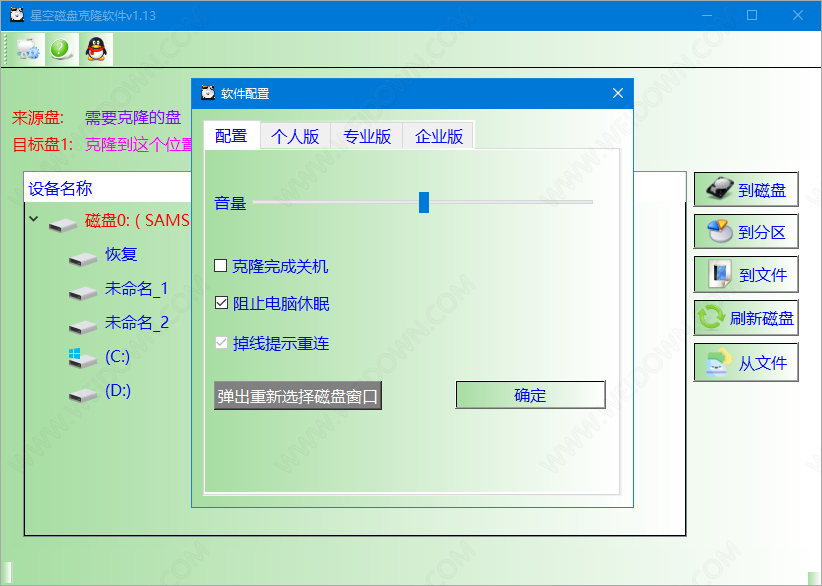
Task: Maximize the 星空磁盘克隆软件 main window
Action: click(x=752, y=15)
